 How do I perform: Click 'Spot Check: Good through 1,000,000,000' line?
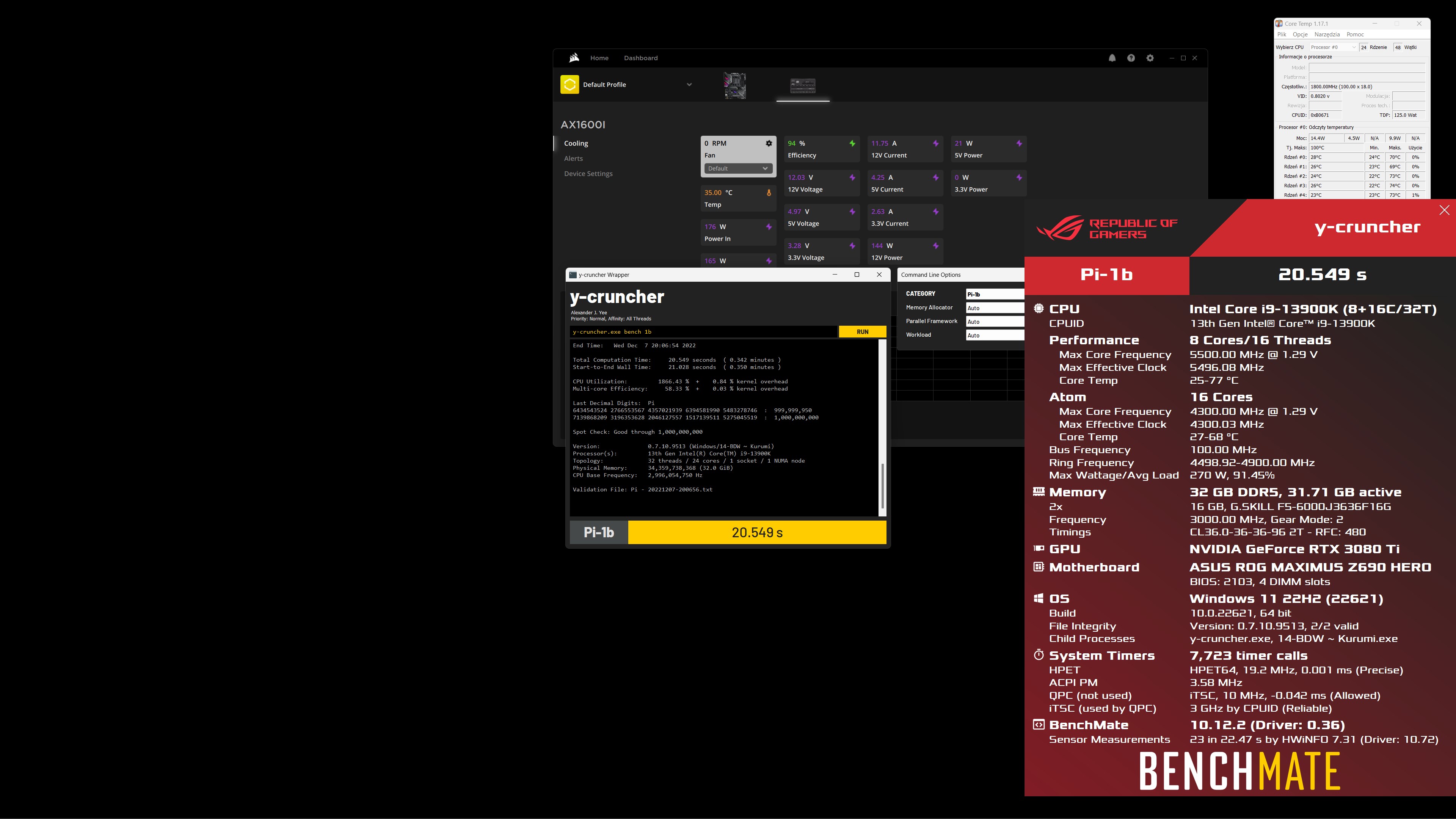(637, 432)
